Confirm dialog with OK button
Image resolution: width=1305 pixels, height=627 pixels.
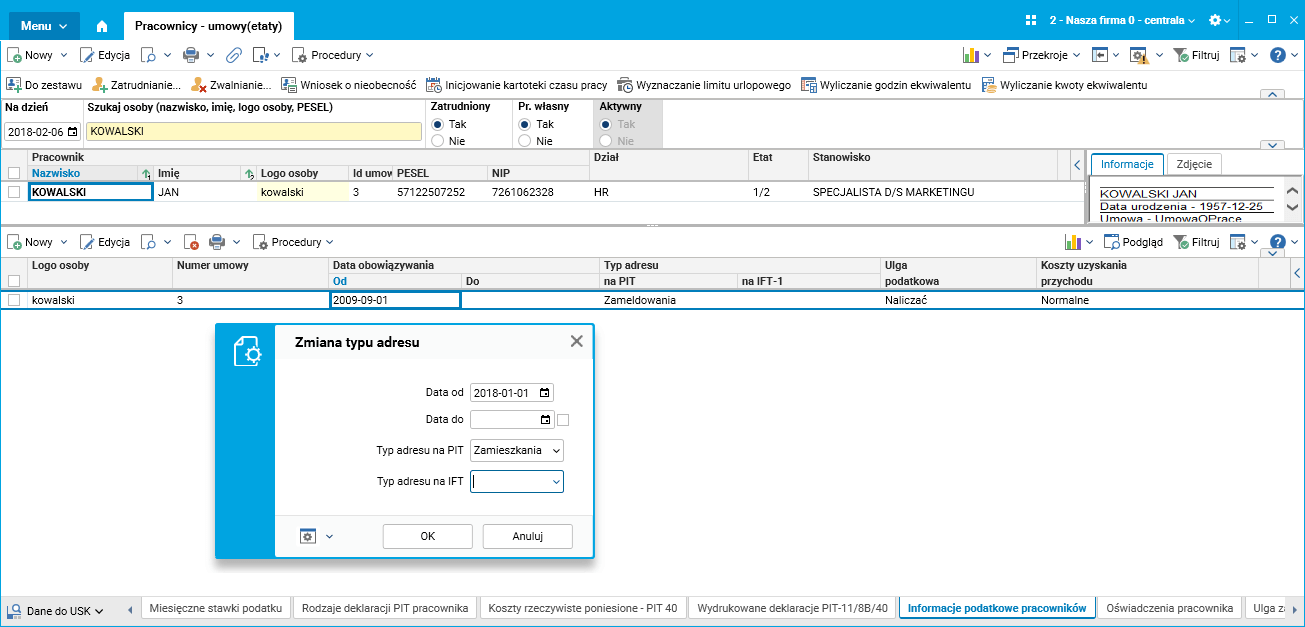pos(428,536)
